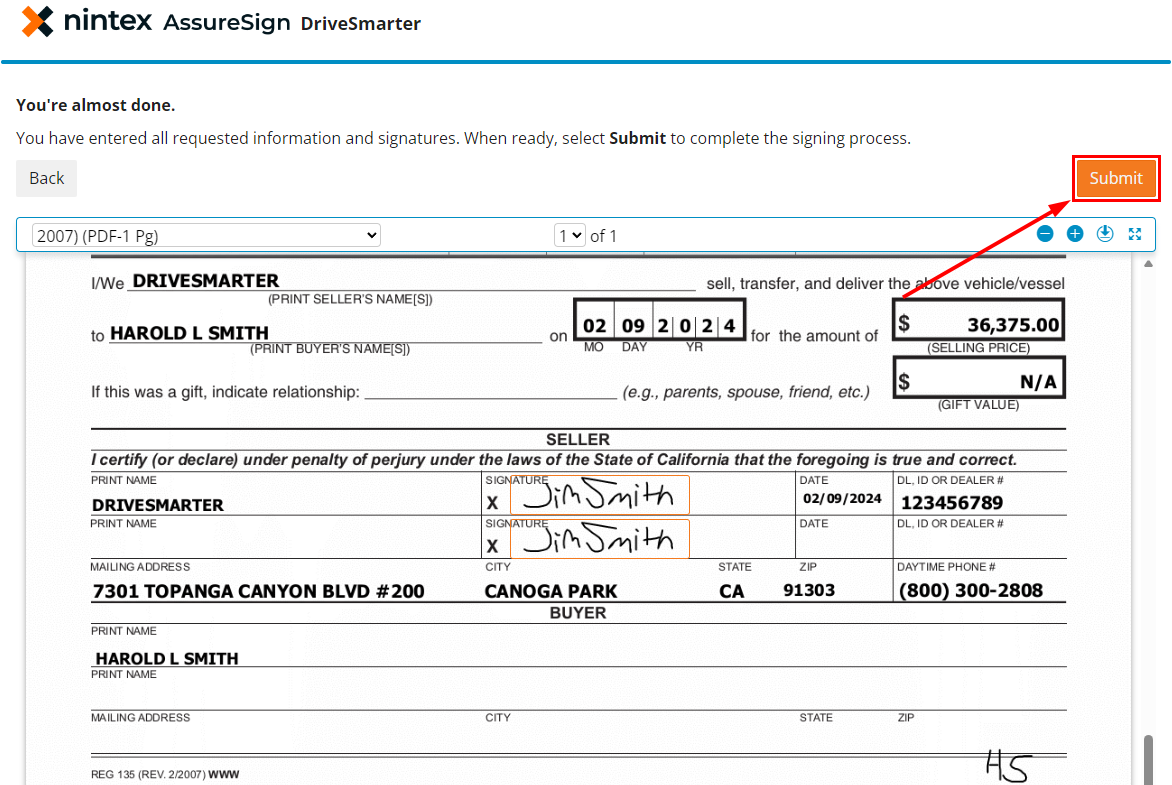
Task: Open the document selector dropdown
Action: tap(206, 236)
